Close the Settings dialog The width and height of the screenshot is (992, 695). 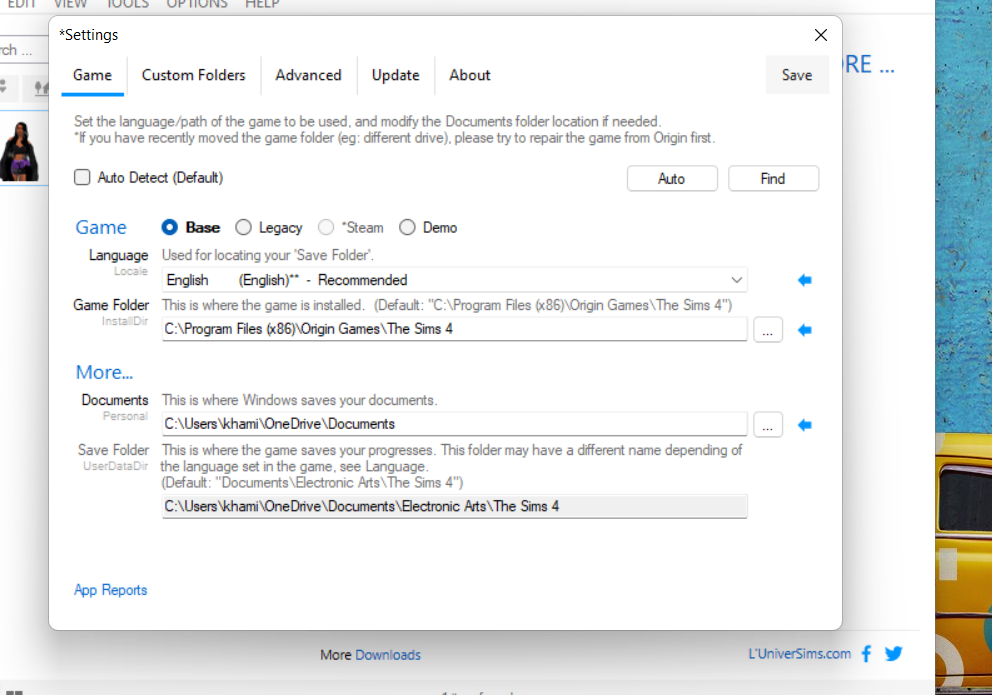pos(821,35)
